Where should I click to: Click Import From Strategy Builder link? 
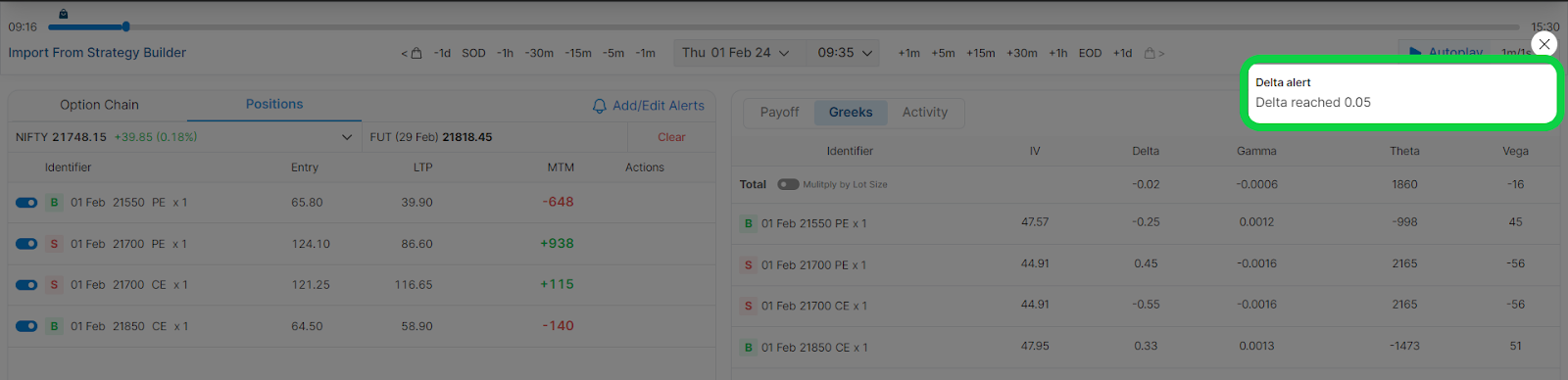(x=97, y=53)
